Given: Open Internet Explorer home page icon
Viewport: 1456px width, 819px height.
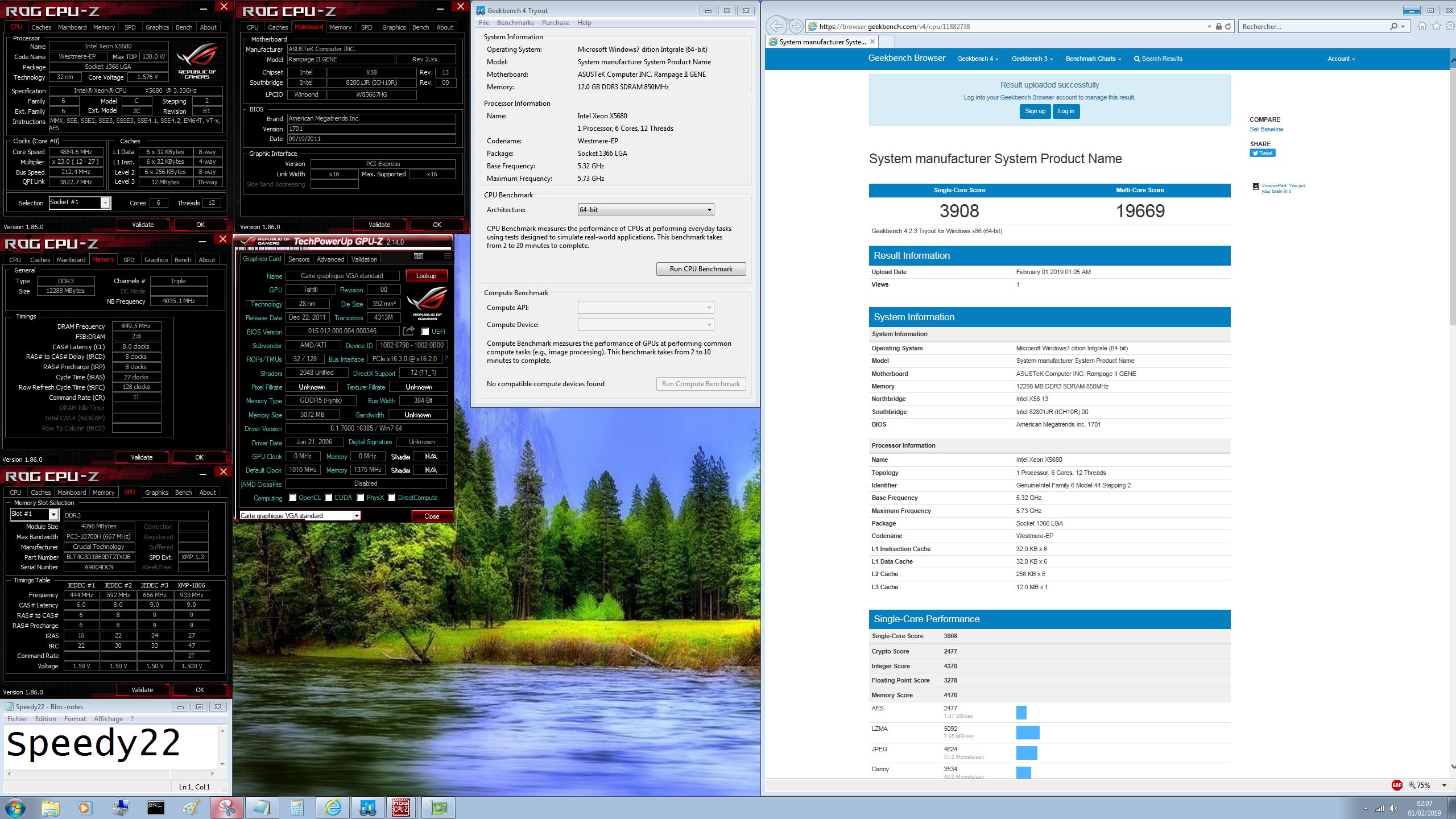Looking at the screenshot, I should [x=1422, y=26].
